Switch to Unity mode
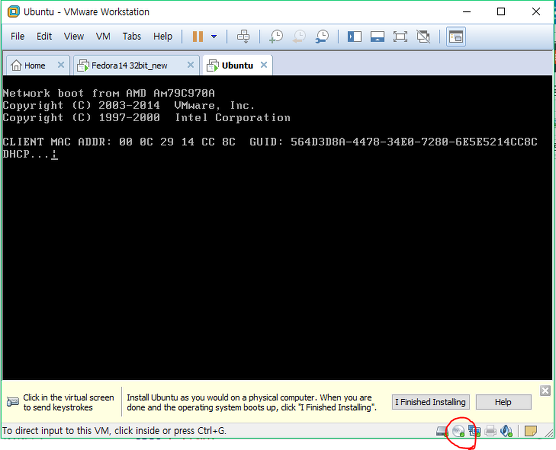The height and width of the screenshot is (450, 556). pyautogui.click(x=423, y=36)
